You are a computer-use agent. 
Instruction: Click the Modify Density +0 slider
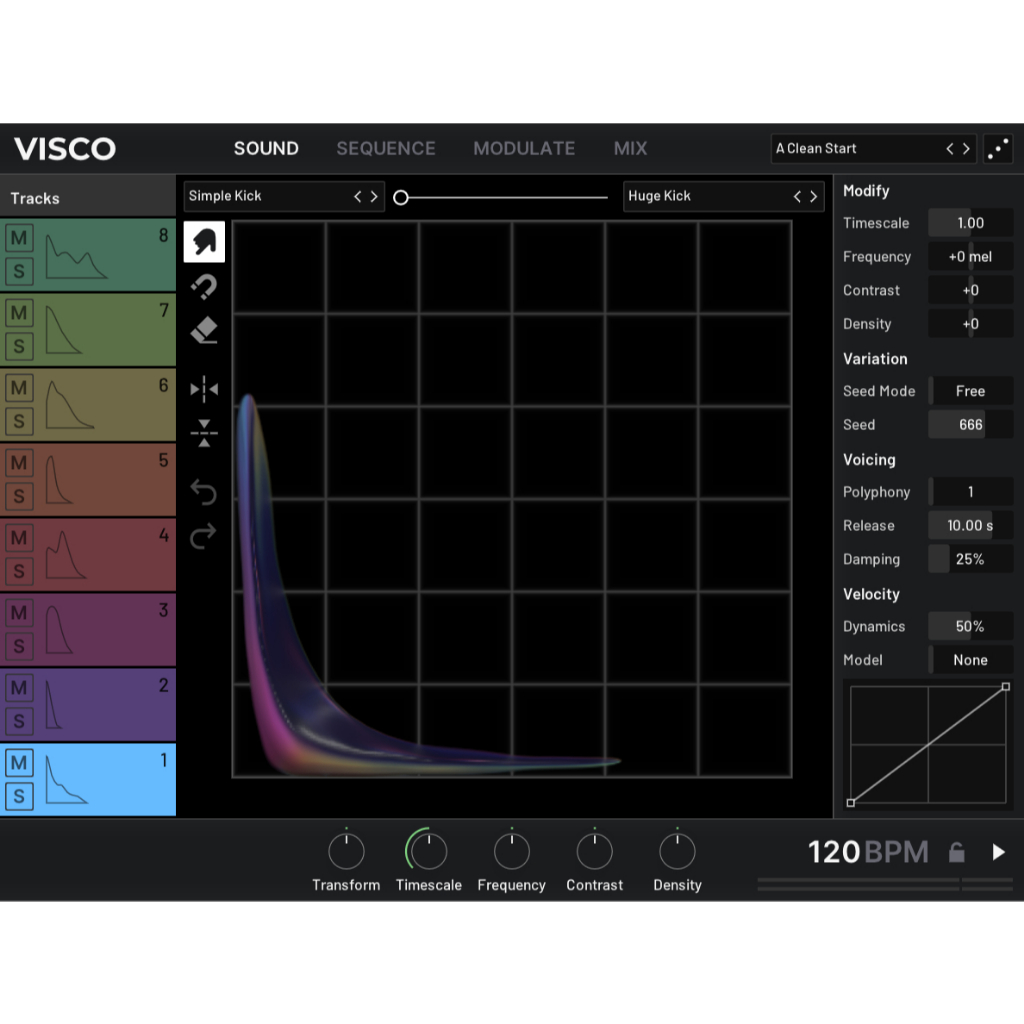(971, 324)
